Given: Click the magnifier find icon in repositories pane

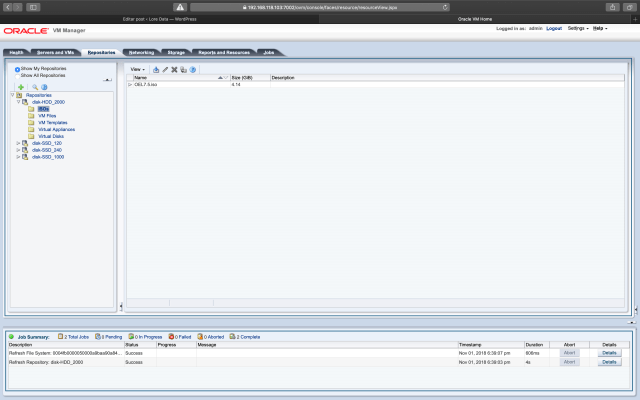Looking at the screenshot, I should [35, 87].
